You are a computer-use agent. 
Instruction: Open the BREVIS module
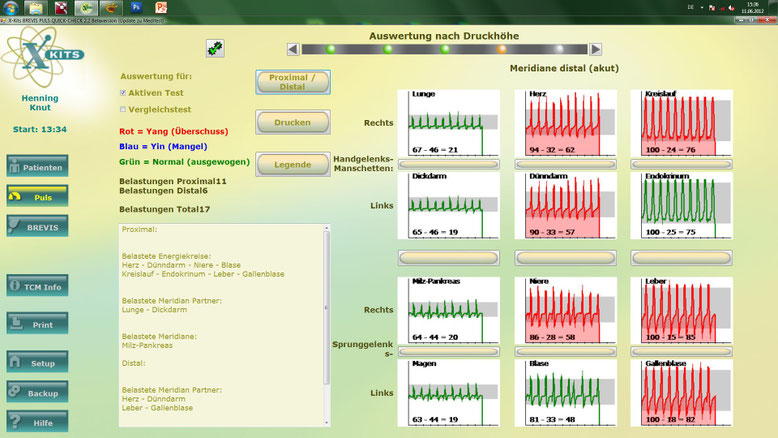37,226
